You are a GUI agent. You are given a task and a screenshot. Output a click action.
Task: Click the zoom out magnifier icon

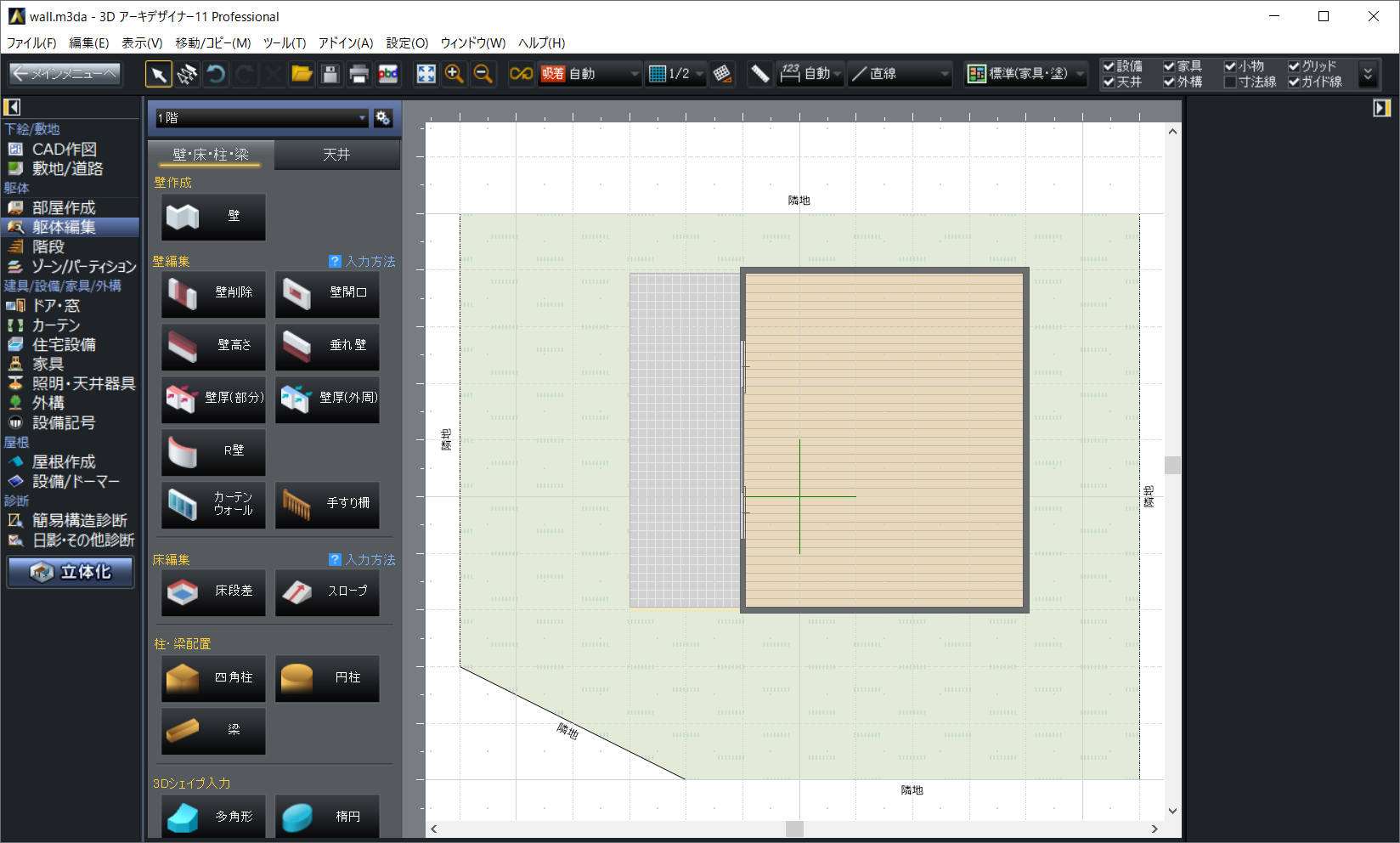click(483, 74)
